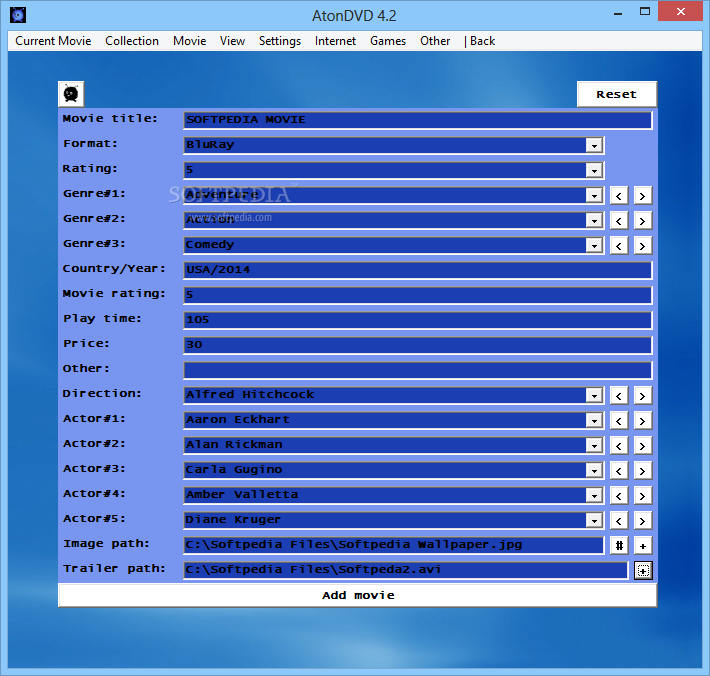Image resolution: width=710 pixels, height=676 pixels.
Task: Open Actor#3 dropdown with Carla Gugino
Action: tap(594, 470)
